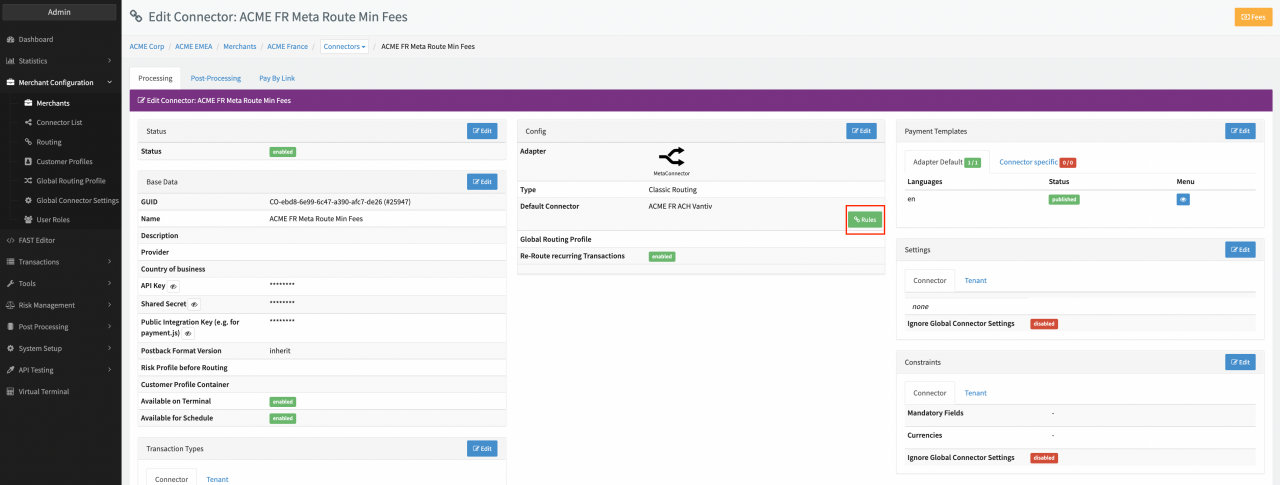Navigate to ACME France breadcrumb link
This screenshot has width=1280, height=485.
pyautogui.click(x=287, y=47)
